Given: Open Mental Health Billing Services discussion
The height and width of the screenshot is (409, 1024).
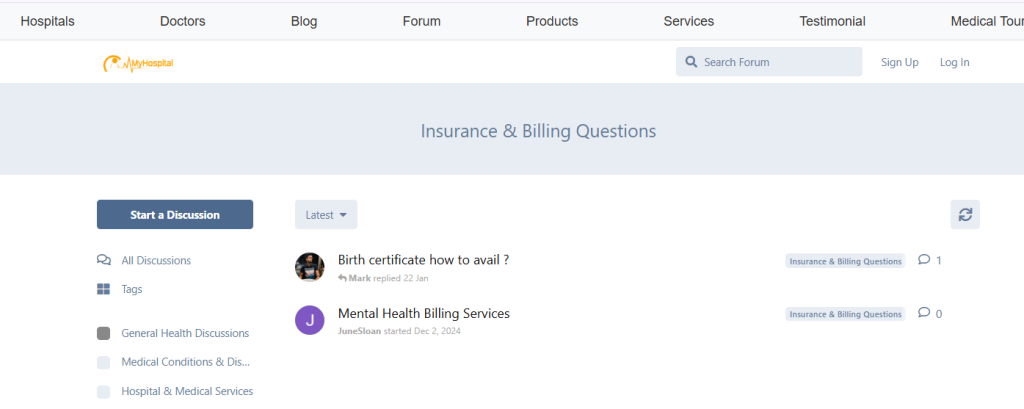Looking at the screenshot, I should click(x=424, y=313).
